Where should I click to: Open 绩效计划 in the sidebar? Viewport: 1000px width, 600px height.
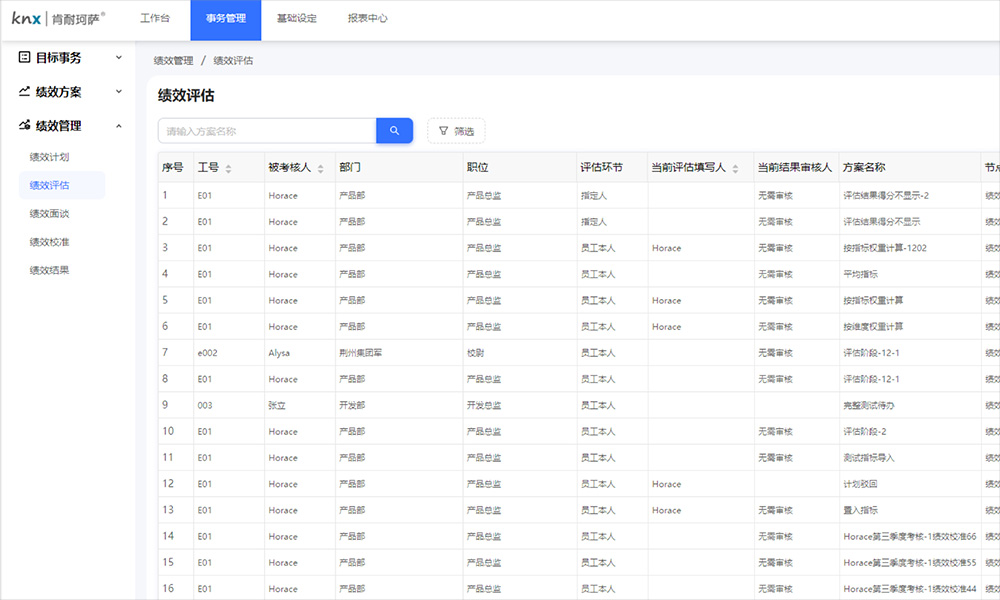coord(49,157)
